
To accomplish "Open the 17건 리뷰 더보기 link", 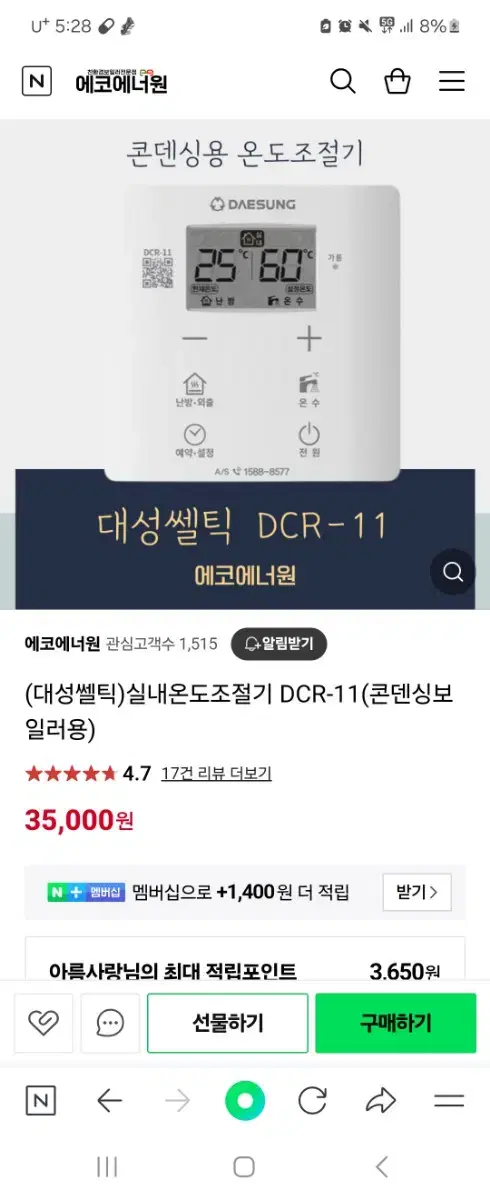I will [216, 773].
